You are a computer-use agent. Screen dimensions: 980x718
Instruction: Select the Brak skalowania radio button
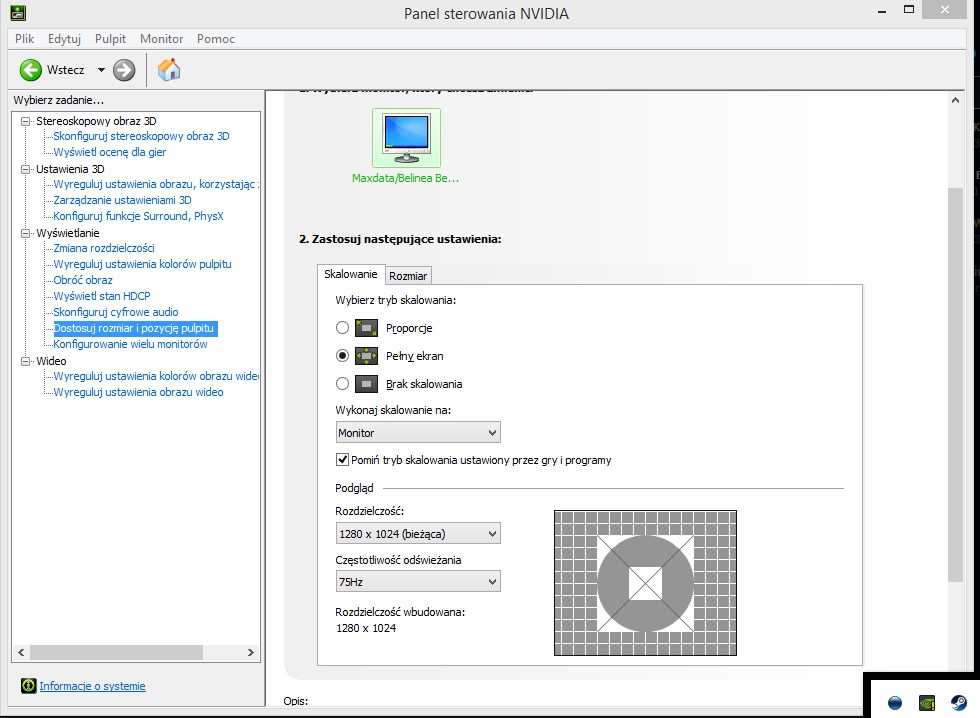pyautogui.click(x=342, y=384)
